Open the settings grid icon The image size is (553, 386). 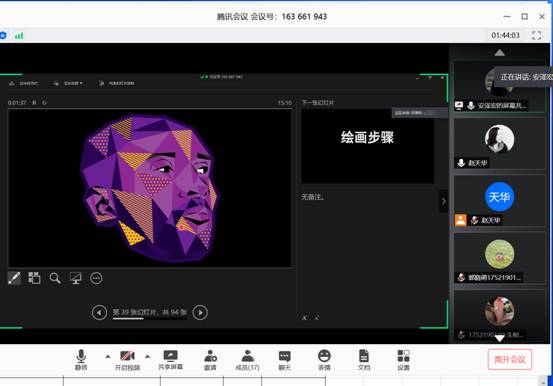403,360
